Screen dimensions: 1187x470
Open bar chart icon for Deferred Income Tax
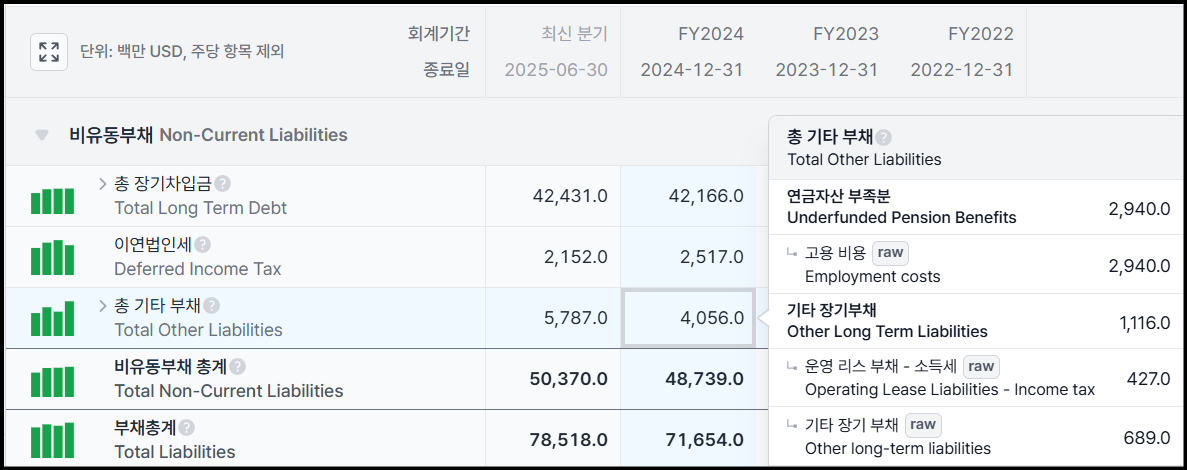52,257
